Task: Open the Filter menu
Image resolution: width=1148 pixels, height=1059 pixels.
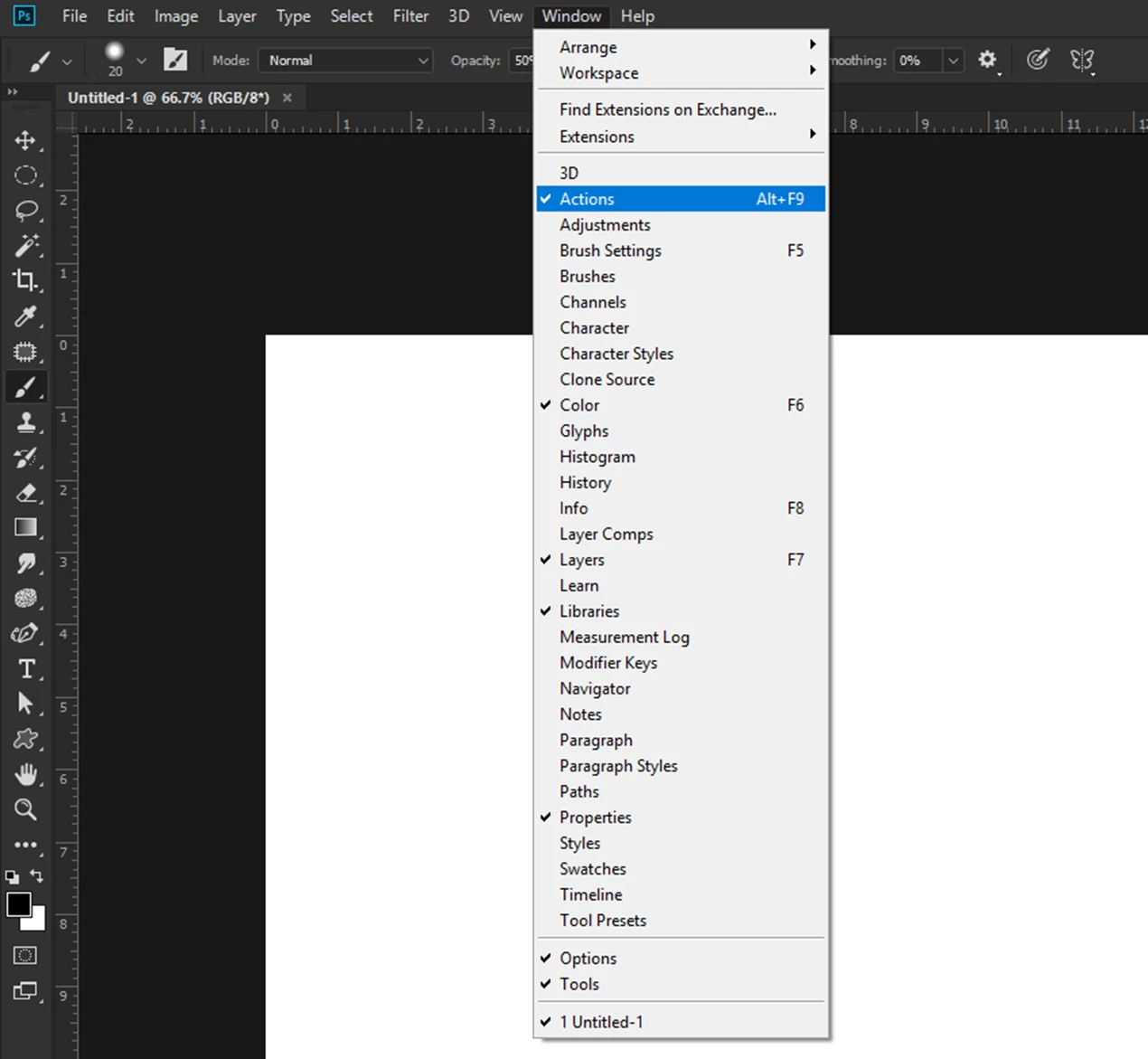Action: 410,16
